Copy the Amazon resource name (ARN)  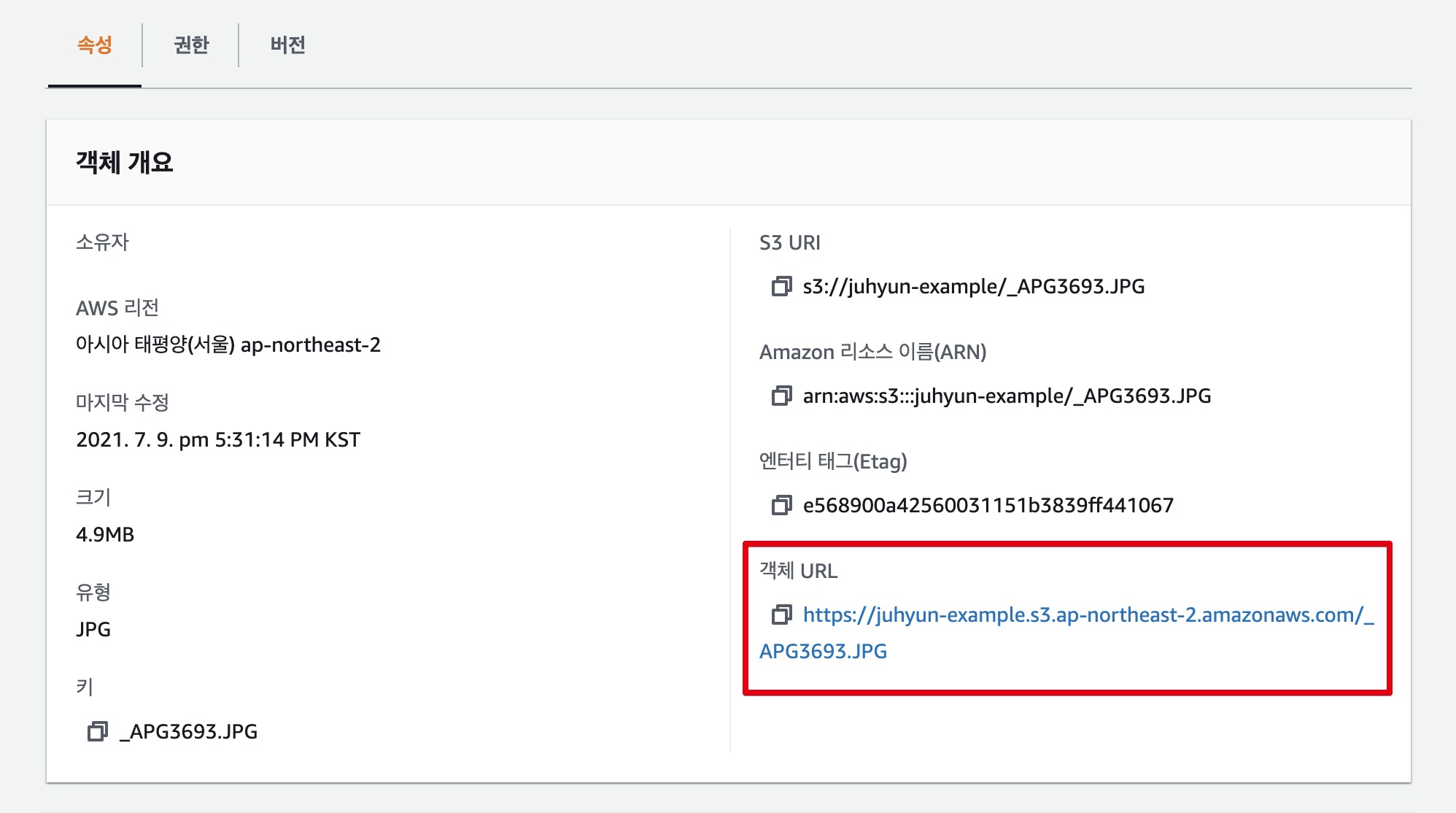click(x=781, y=396)
